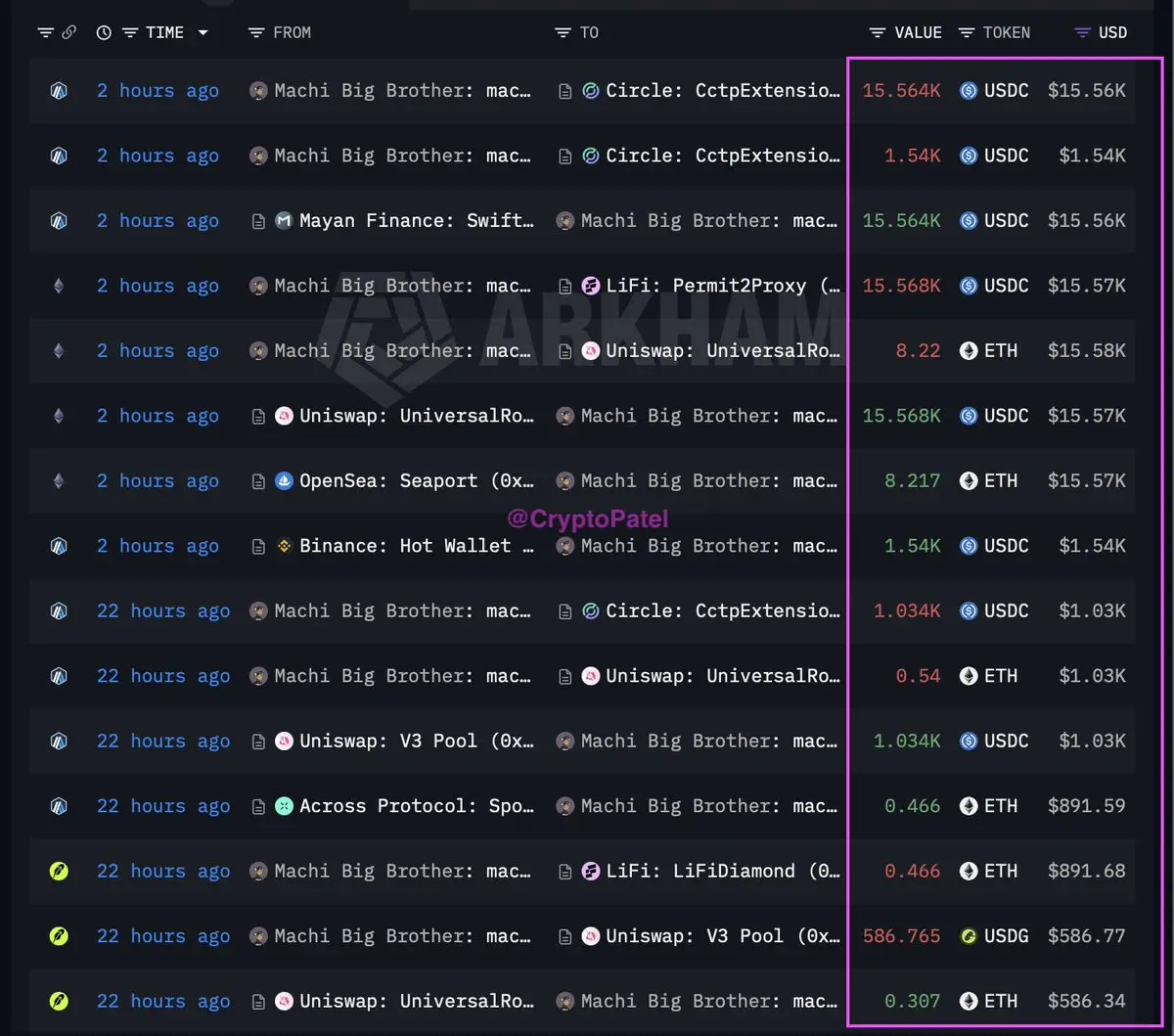1174x1036 pixels.
Task: Click the $586.34 USD amount
Action: click(1086, 1001)
